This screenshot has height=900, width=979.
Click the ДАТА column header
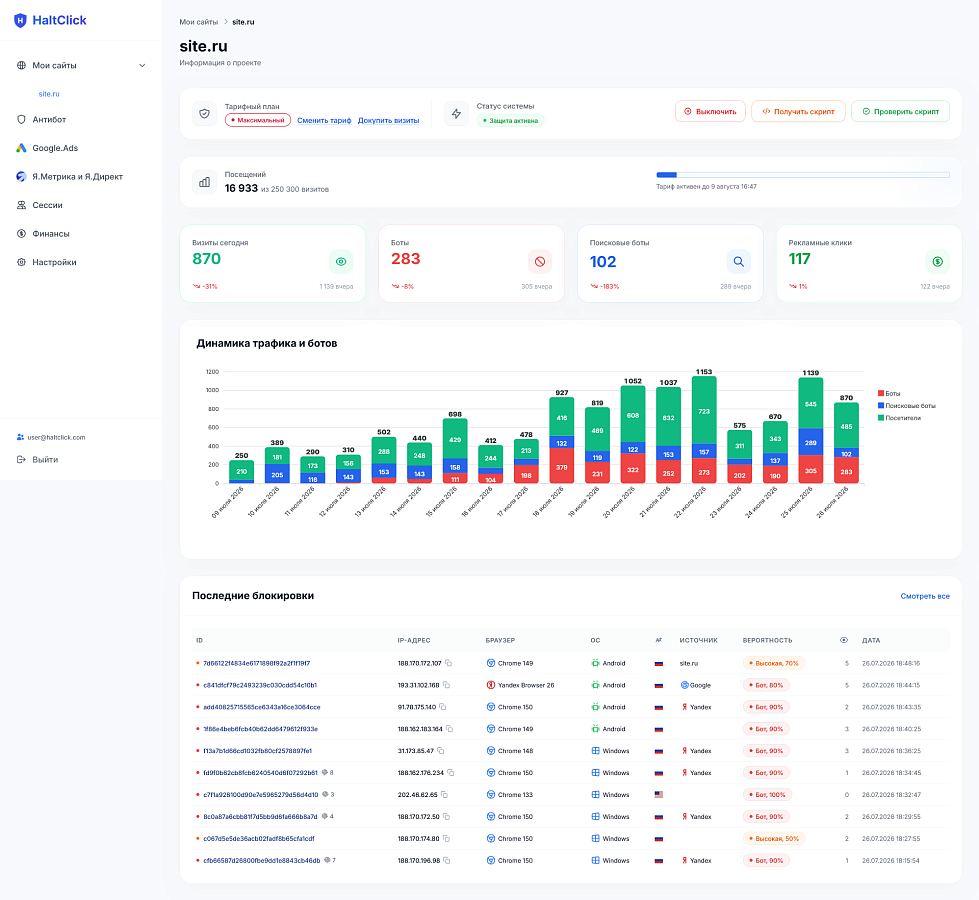pyautogui.click(x=871, y=640)
